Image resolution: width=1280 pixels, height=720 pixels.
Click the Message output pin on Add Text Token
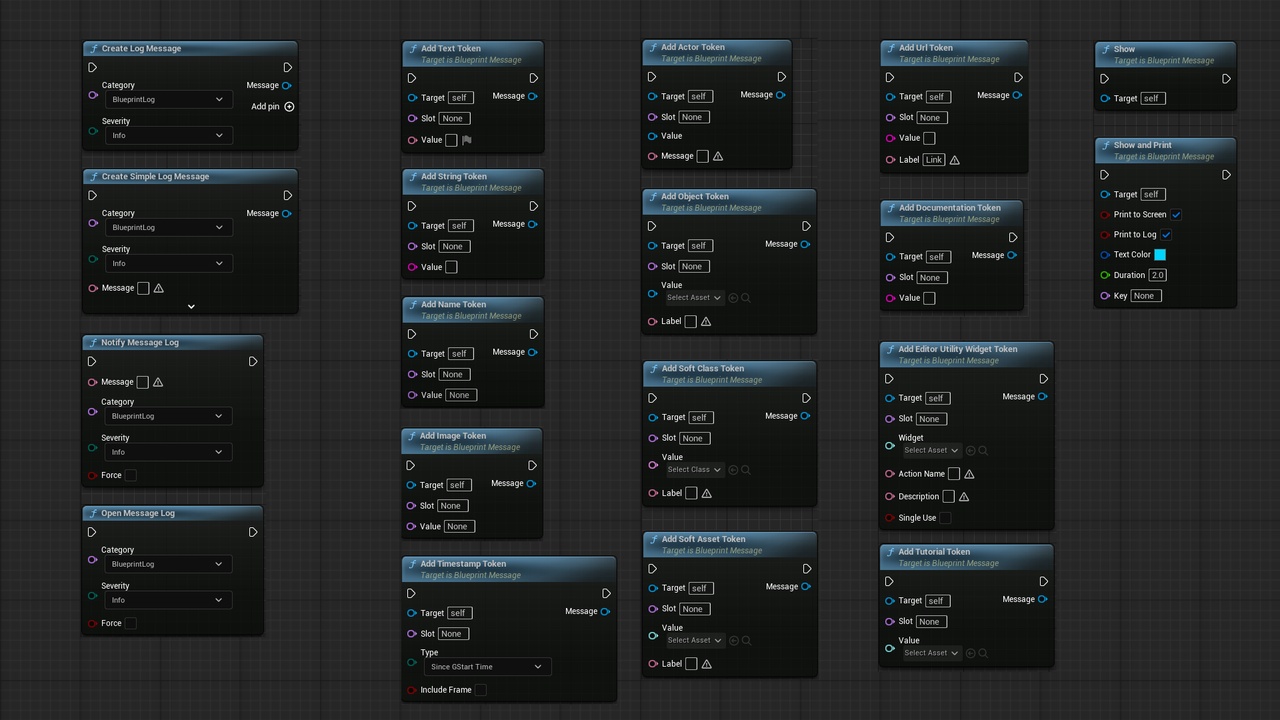coord(532,96)
